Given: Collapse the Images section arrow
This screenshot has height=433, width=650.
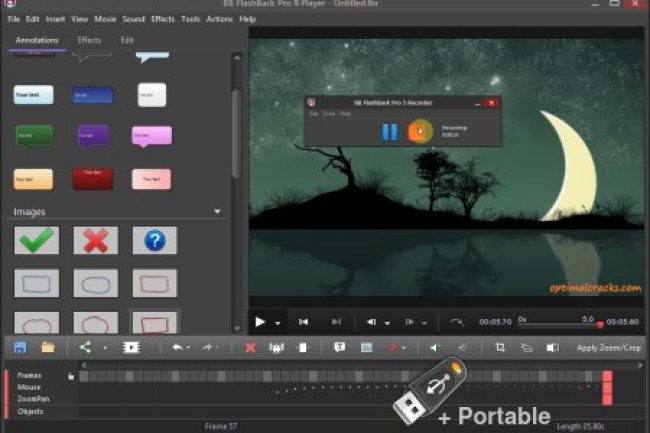Looking at the screenshot, I should pyautogui.click(x=217, y=212).
